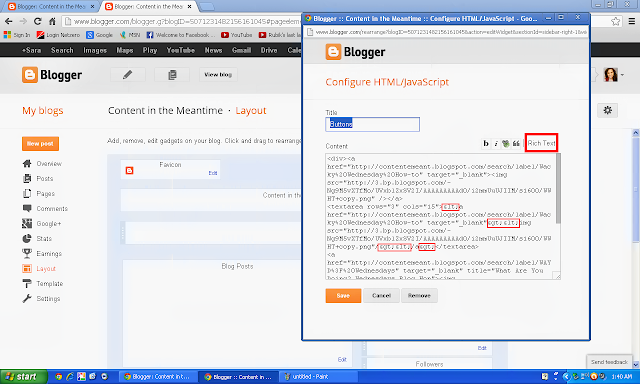This screenshot has height=384, width=640.
Task: Open Earnings in sidebar
Action: click(49, 254)
